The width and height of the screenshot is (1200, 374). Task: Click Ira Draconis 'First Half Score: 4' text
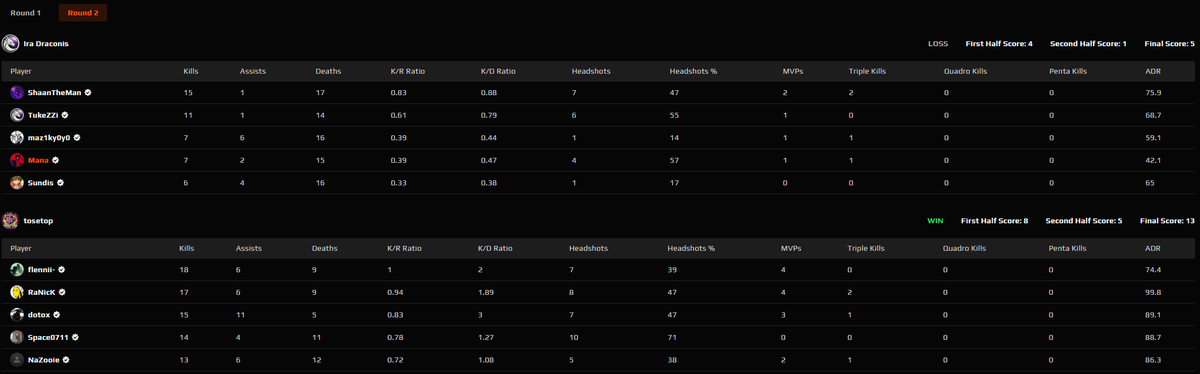(x=999, y=44)
